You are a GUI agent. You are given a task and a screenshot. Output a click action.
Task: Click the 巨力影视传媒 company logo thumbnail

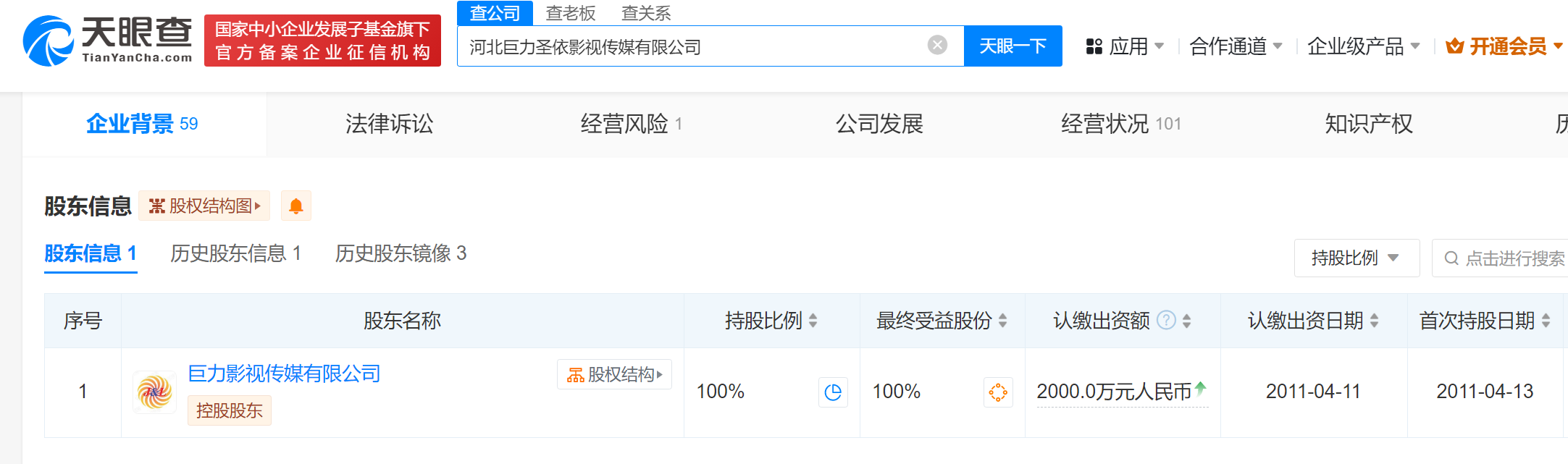pos(154,392)
